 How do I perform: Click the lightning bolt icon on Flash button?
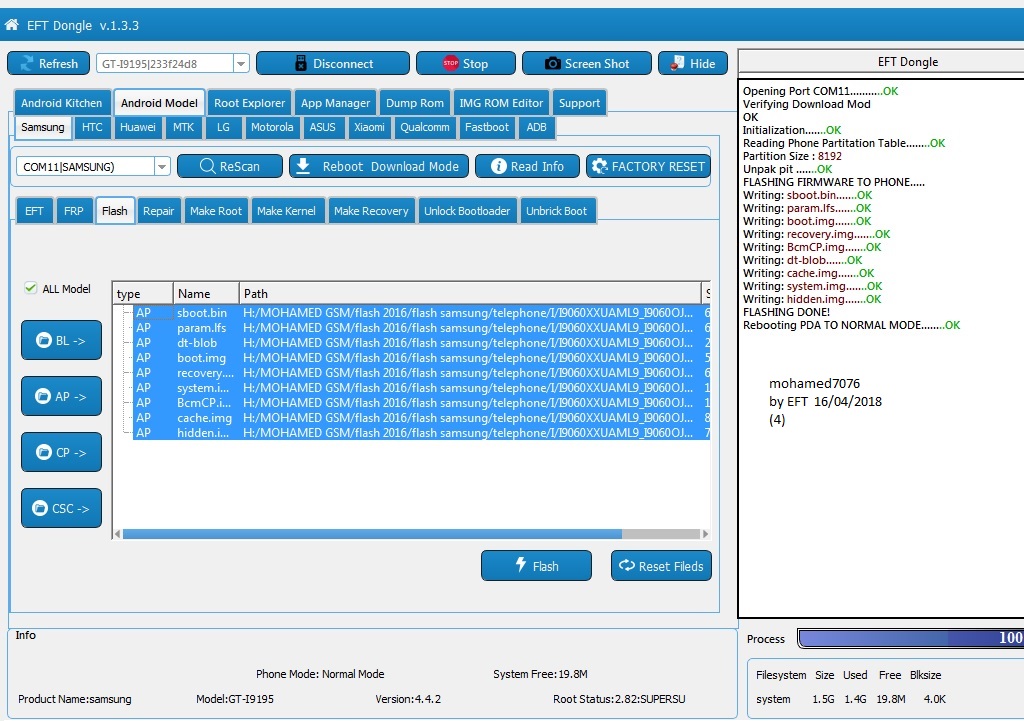[520, 565]
